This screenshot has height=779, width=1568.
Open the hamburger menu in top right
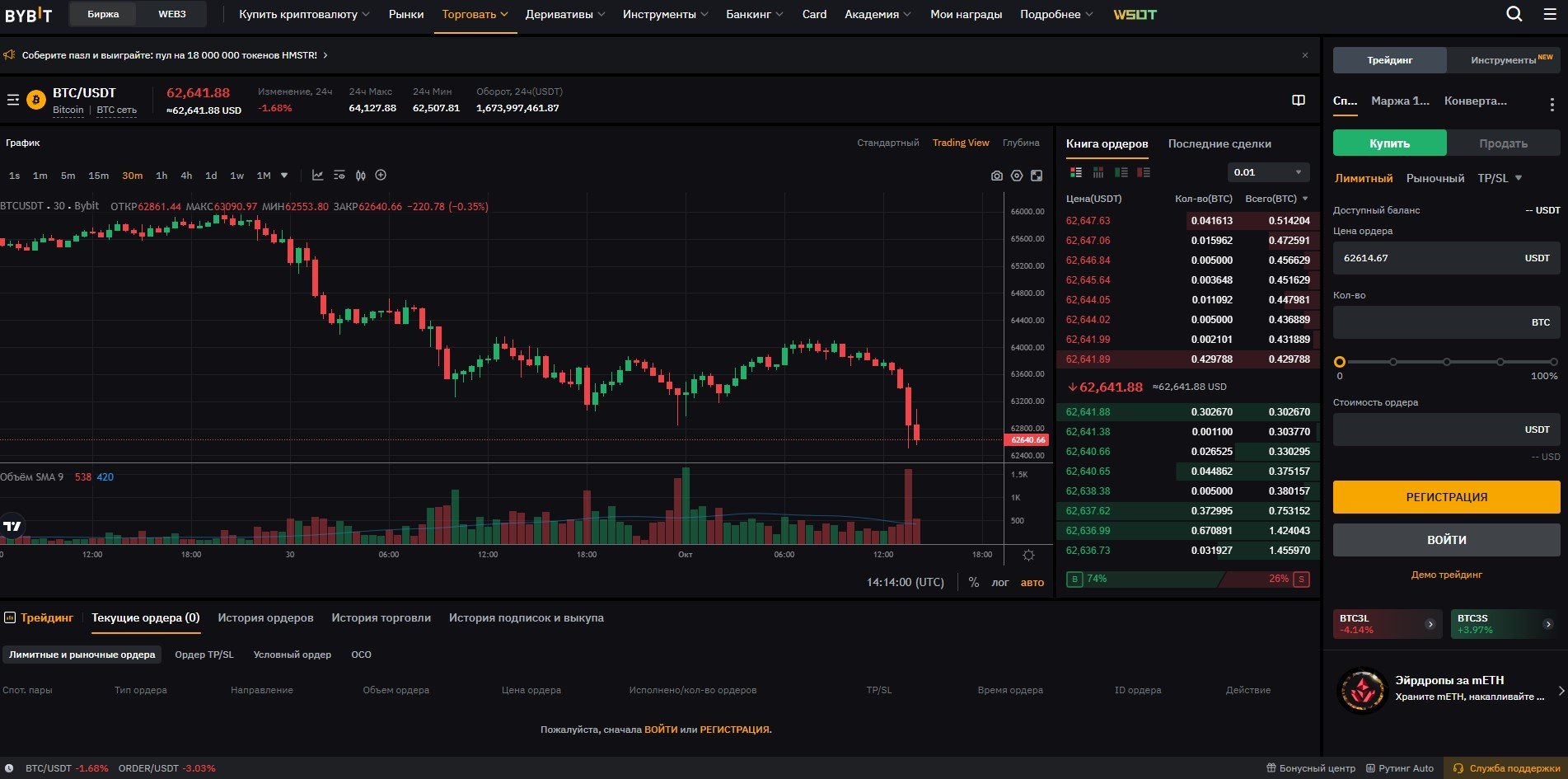(x=1550, y=14)
